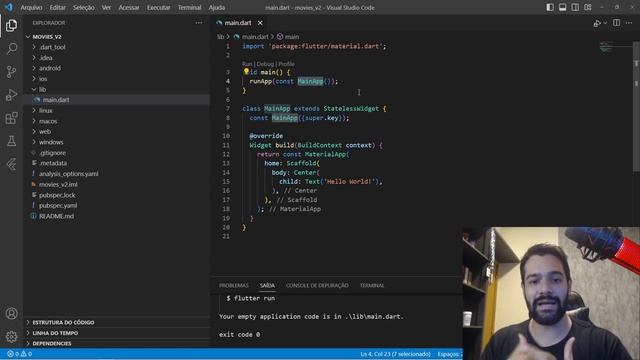The image size is (640, 360).
Task: Open README.md file
Action: [116, 216]
